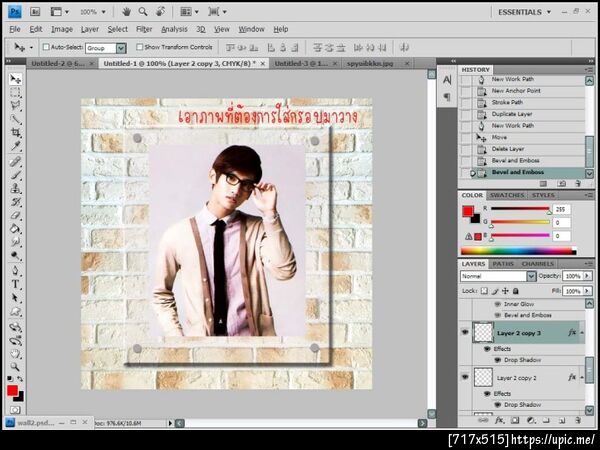Enable Show Transform Controls checkbox
This screenshot has width=600, height=450.
point(140,47)
